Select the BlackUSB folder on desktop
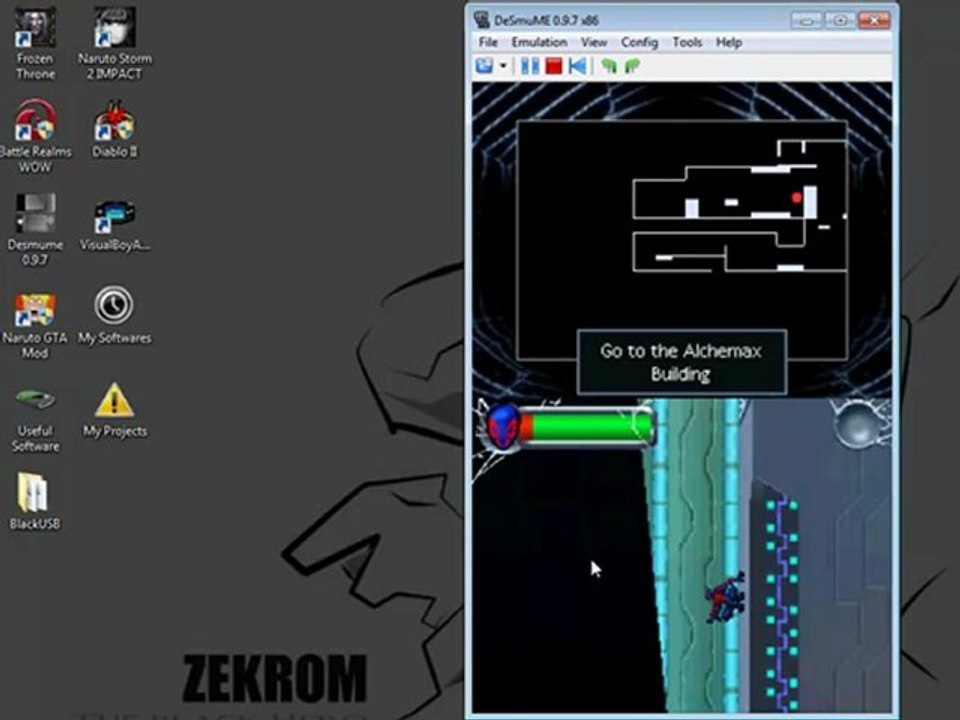The width and height of the screenshot is (960, 720). pyautogui.click(x=34, y=501)
